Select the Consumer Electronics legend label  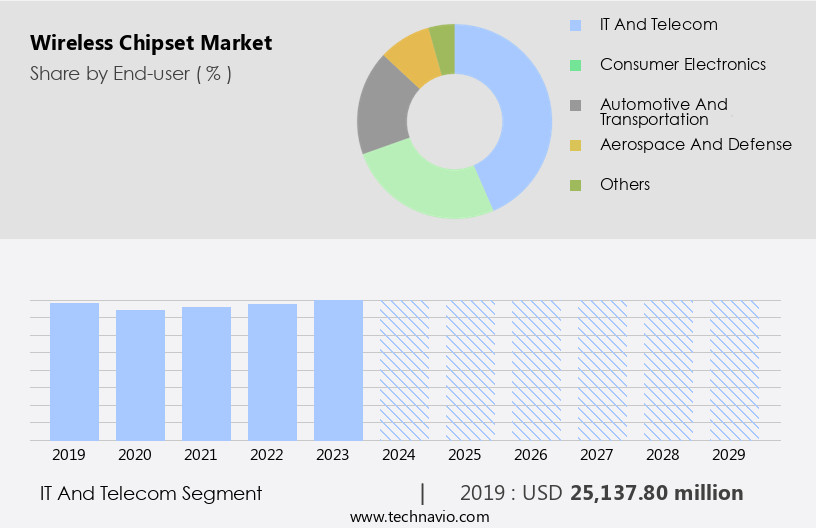click(x=682, y=65)
